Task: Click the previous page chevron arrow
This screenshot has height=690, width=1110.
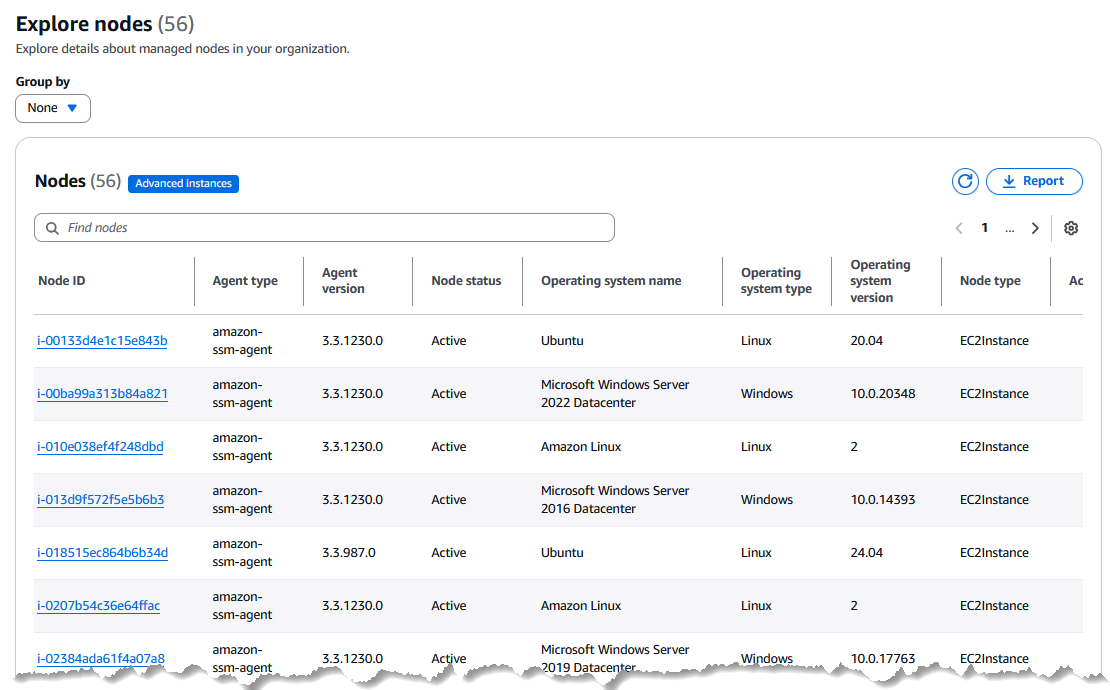Action: pyautogui.click(x=959, y=228)
